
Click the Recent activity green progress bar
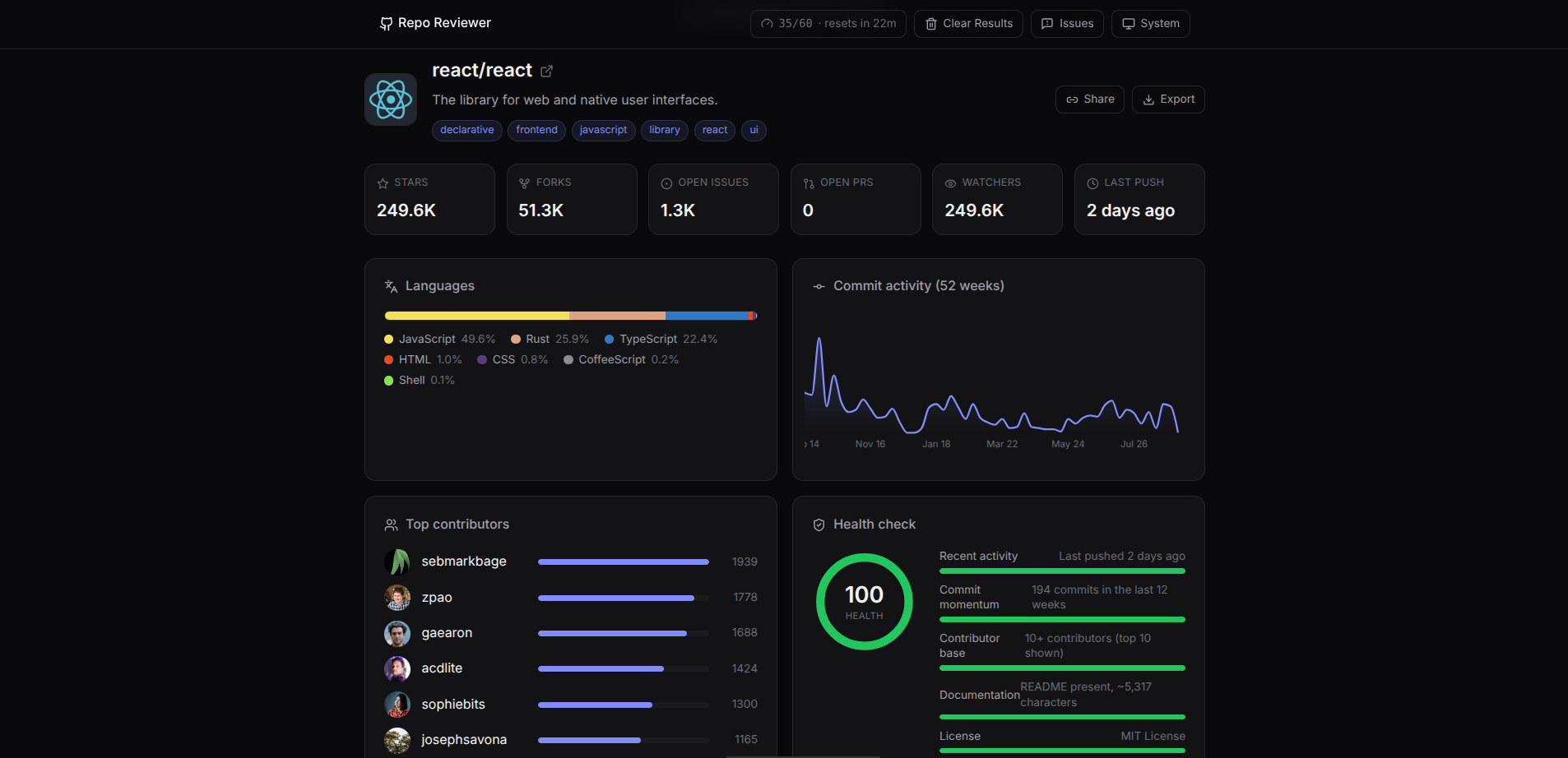coord(1062,571)
